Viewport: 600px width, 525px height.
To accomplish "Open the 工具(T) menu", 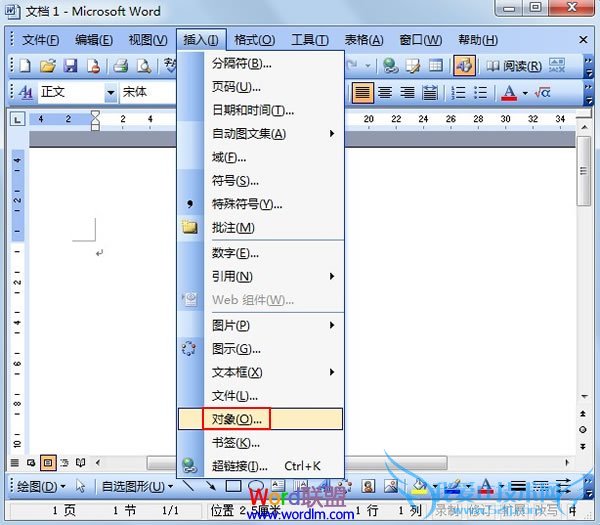I will tap(310, 40).
